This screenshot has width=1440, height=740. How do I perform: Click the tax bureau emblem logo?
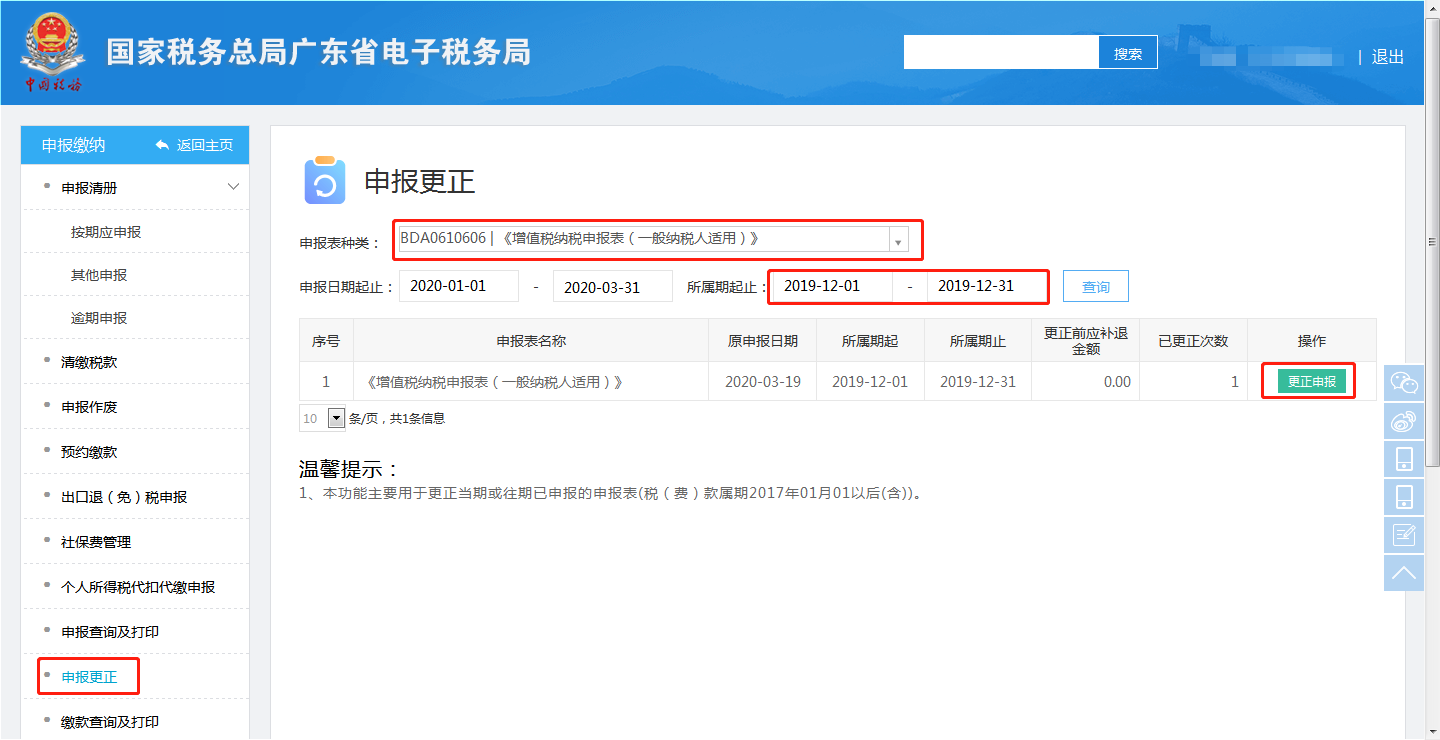[x=50, y=51]
